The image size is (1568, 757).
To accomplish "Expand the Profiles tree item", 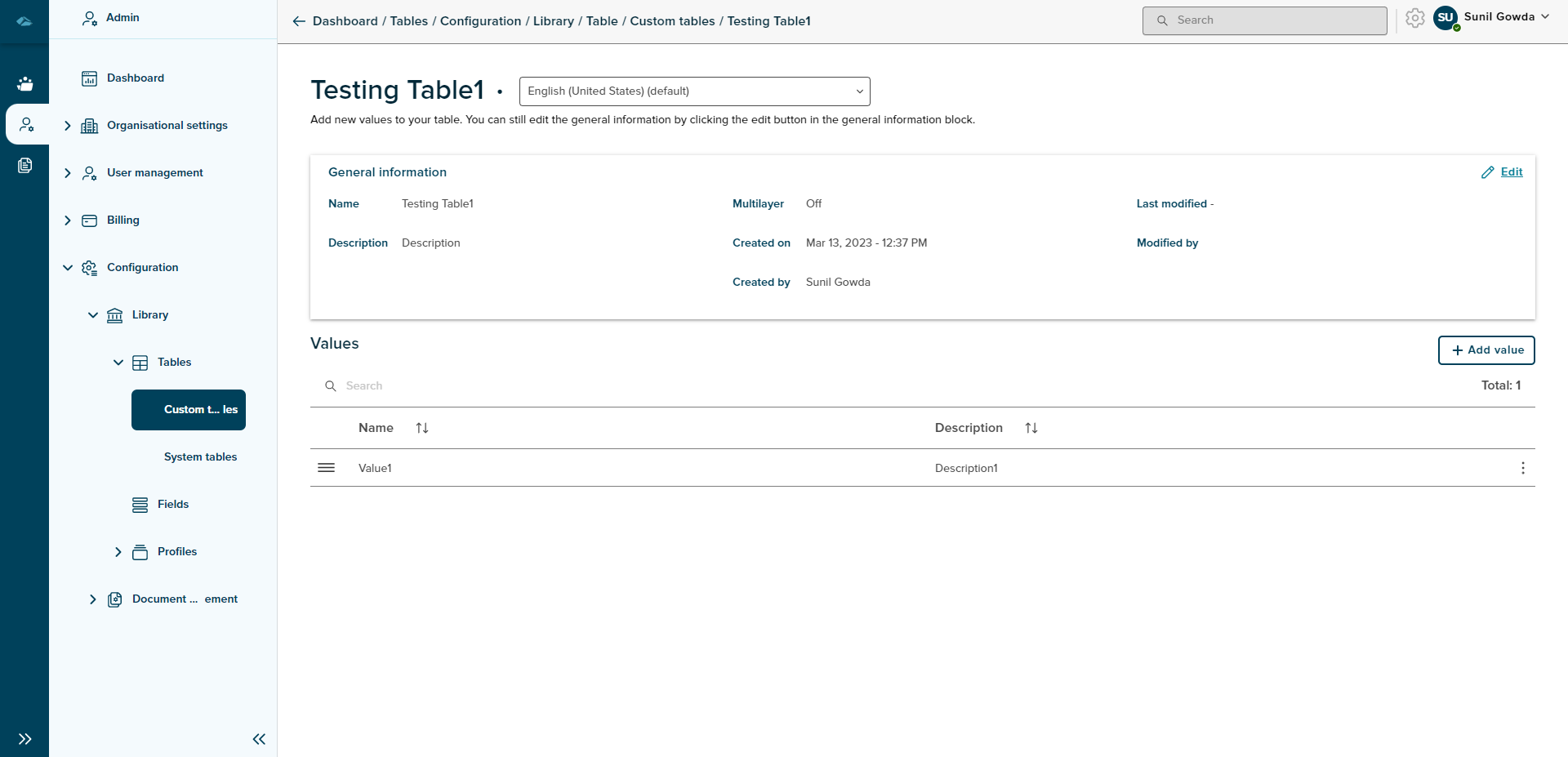I will 118,552.
